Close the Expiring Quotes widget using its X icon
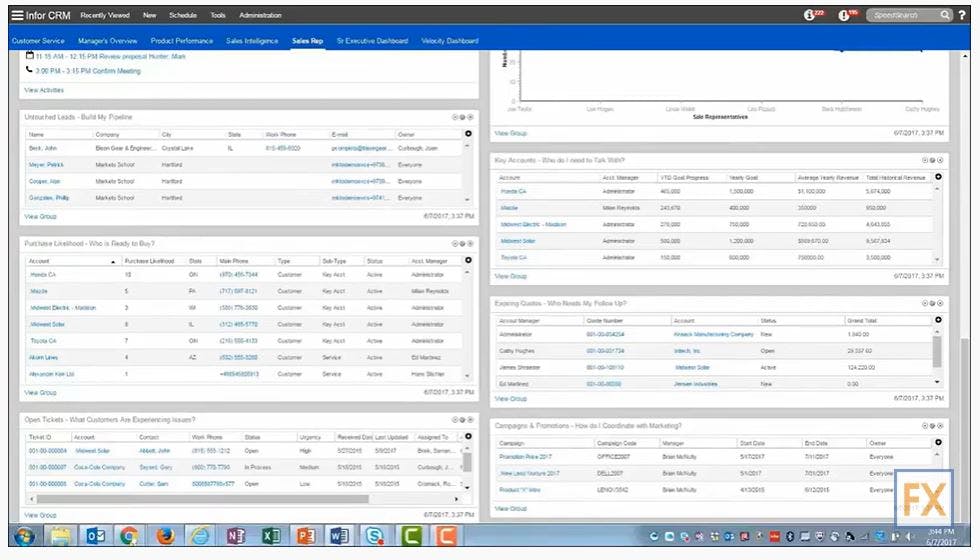 [940, 303]
